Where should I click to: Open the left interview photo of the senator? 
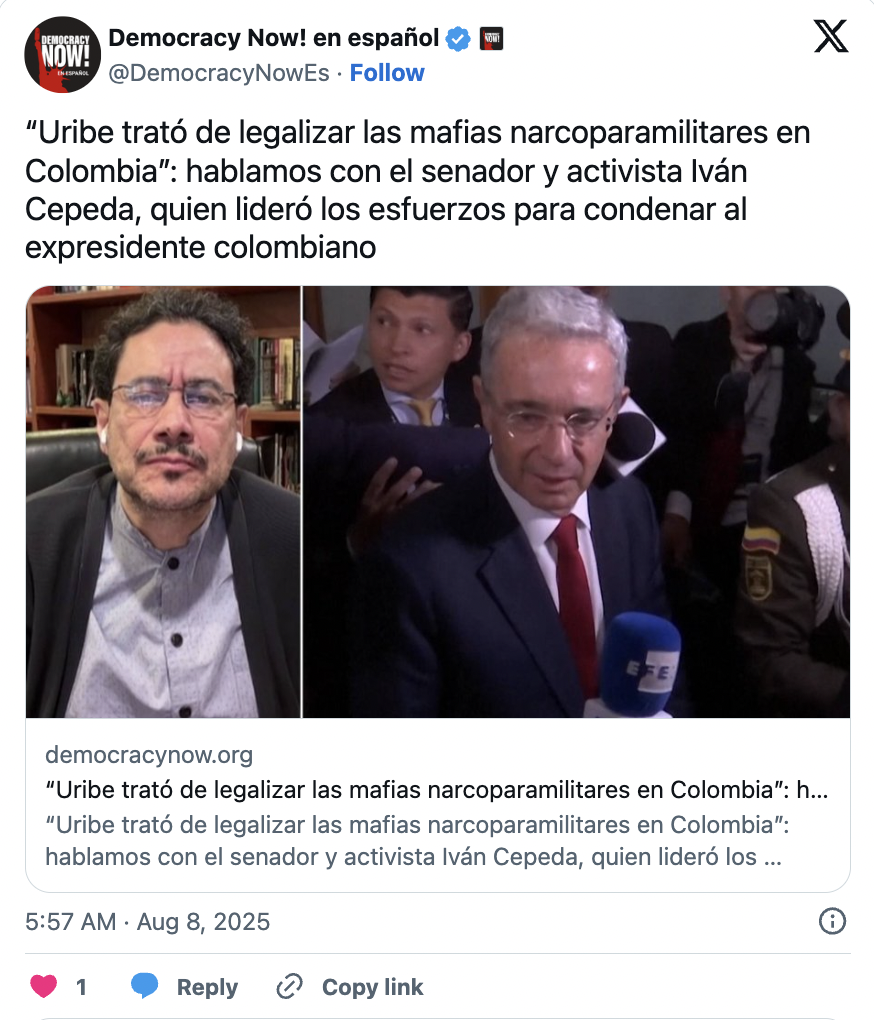tap(163, 502)
